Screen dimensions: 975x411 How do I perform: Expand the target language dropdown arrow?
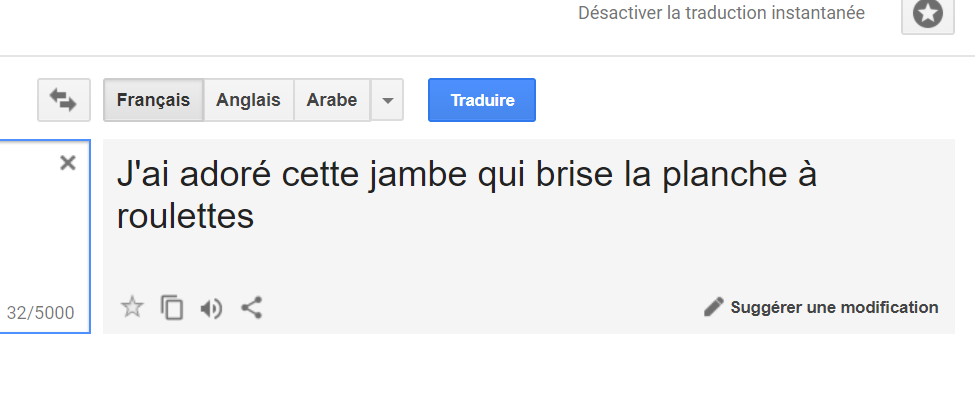coord(387,100)
